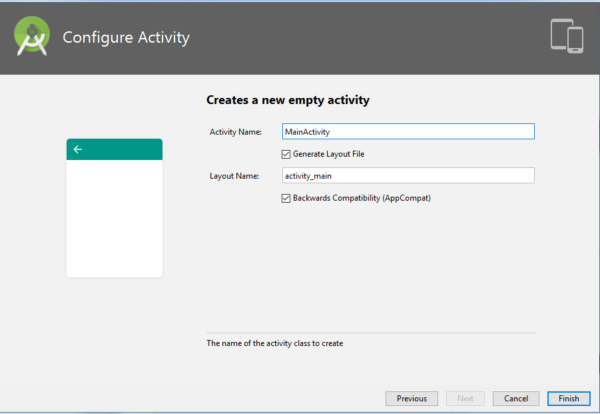Focus the Activity Name text field

[408, 131]
